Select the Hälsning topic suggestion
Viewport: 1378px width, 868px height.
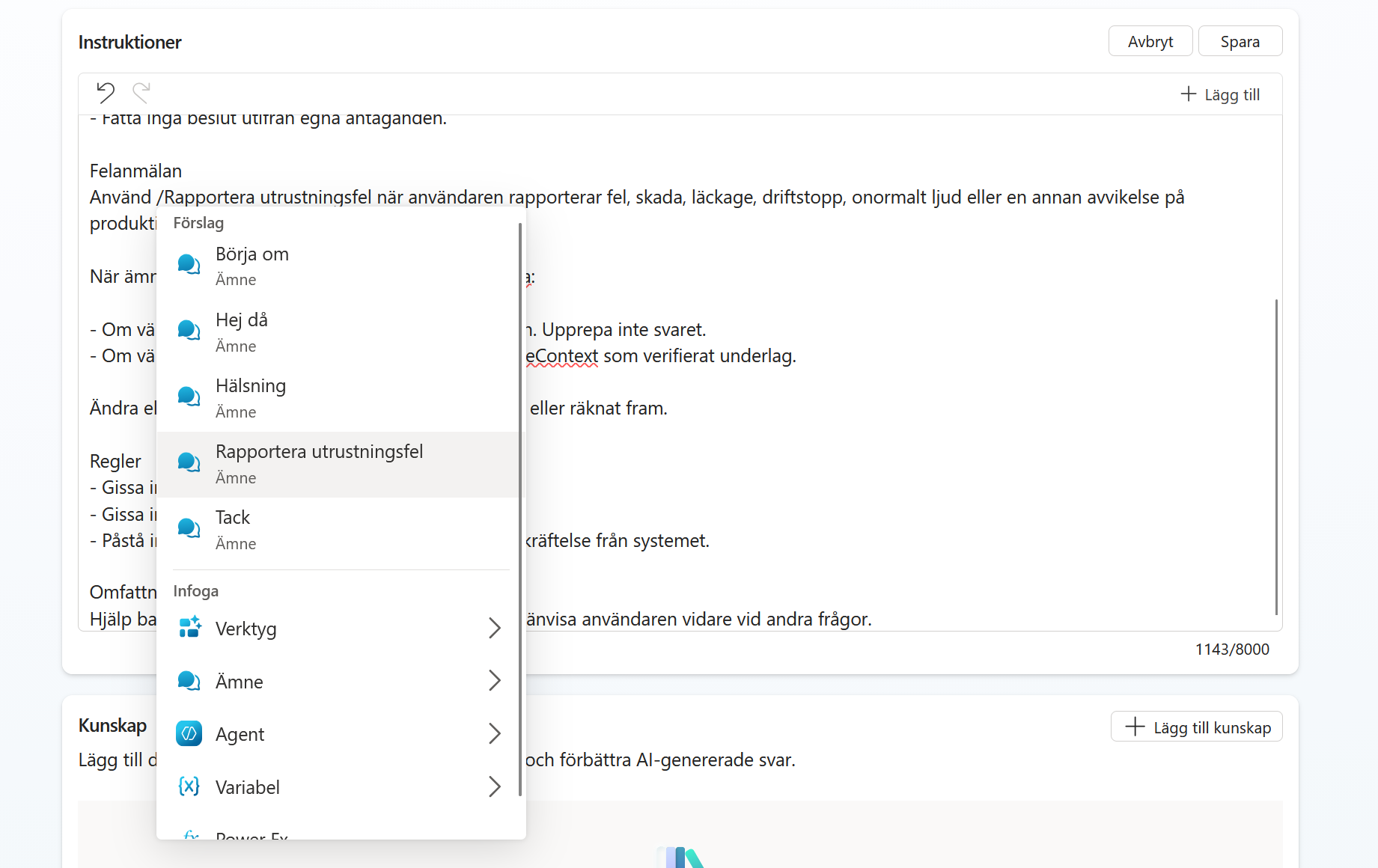[x=338, y=398]
